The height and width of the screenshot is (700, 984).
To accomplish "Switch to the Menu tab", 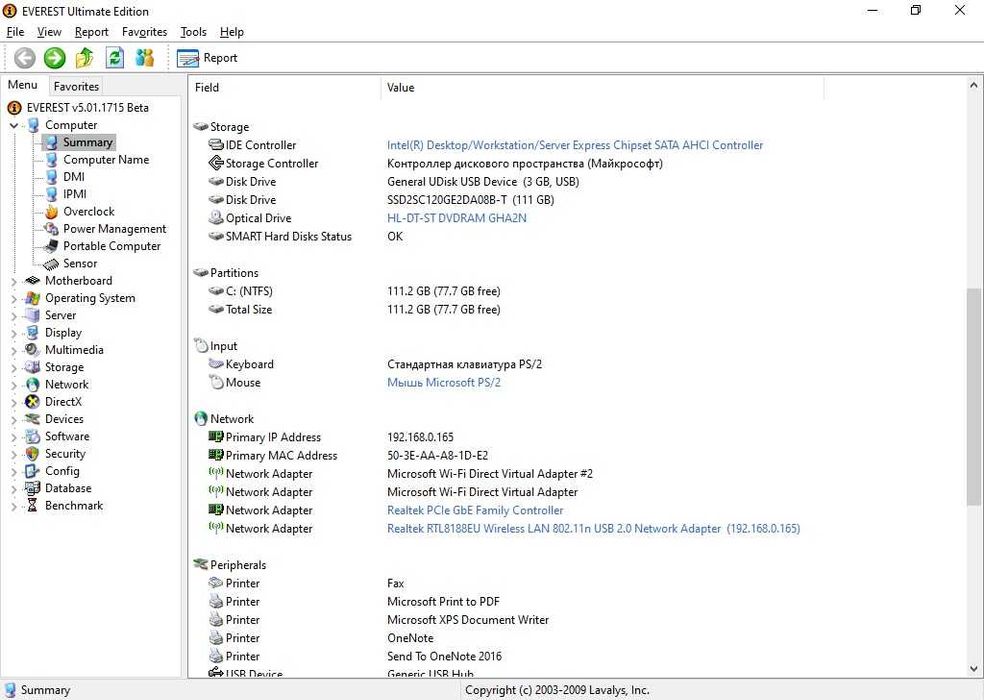I will 23,85.
